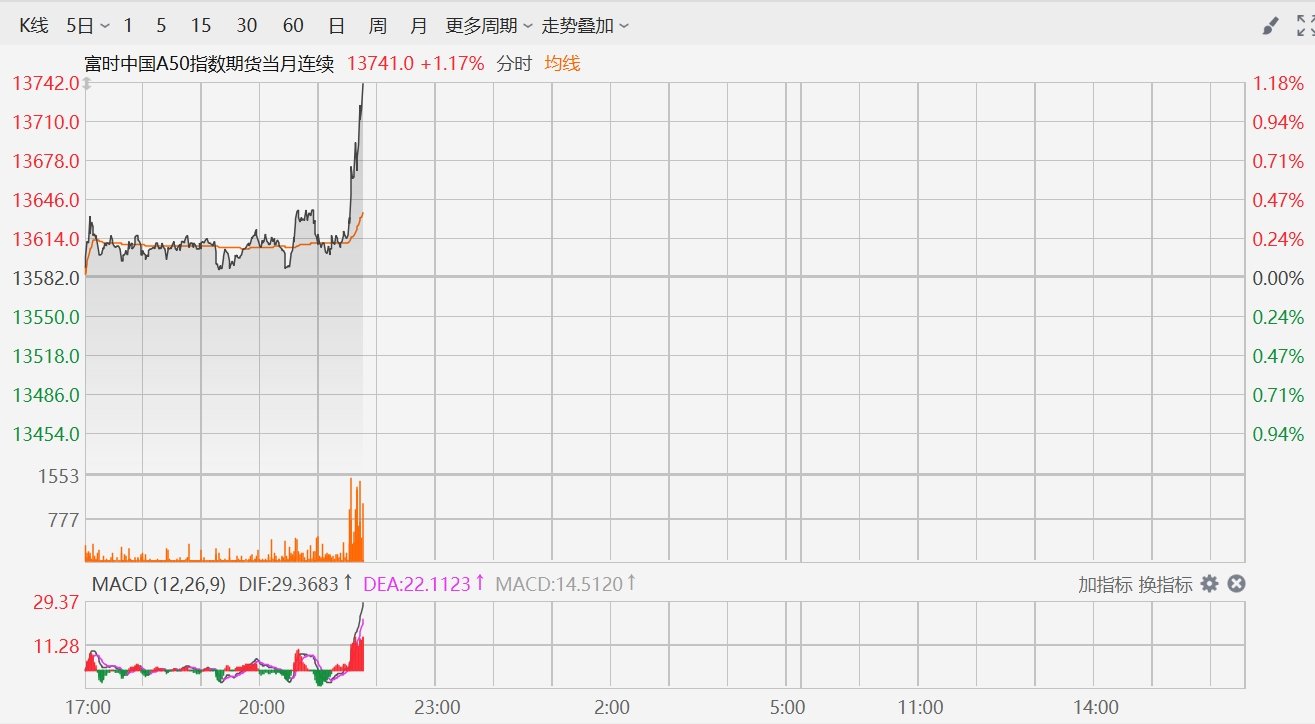Select the 30 minute period
Viewport: 1315px width, 724px height.
(247, 26)
